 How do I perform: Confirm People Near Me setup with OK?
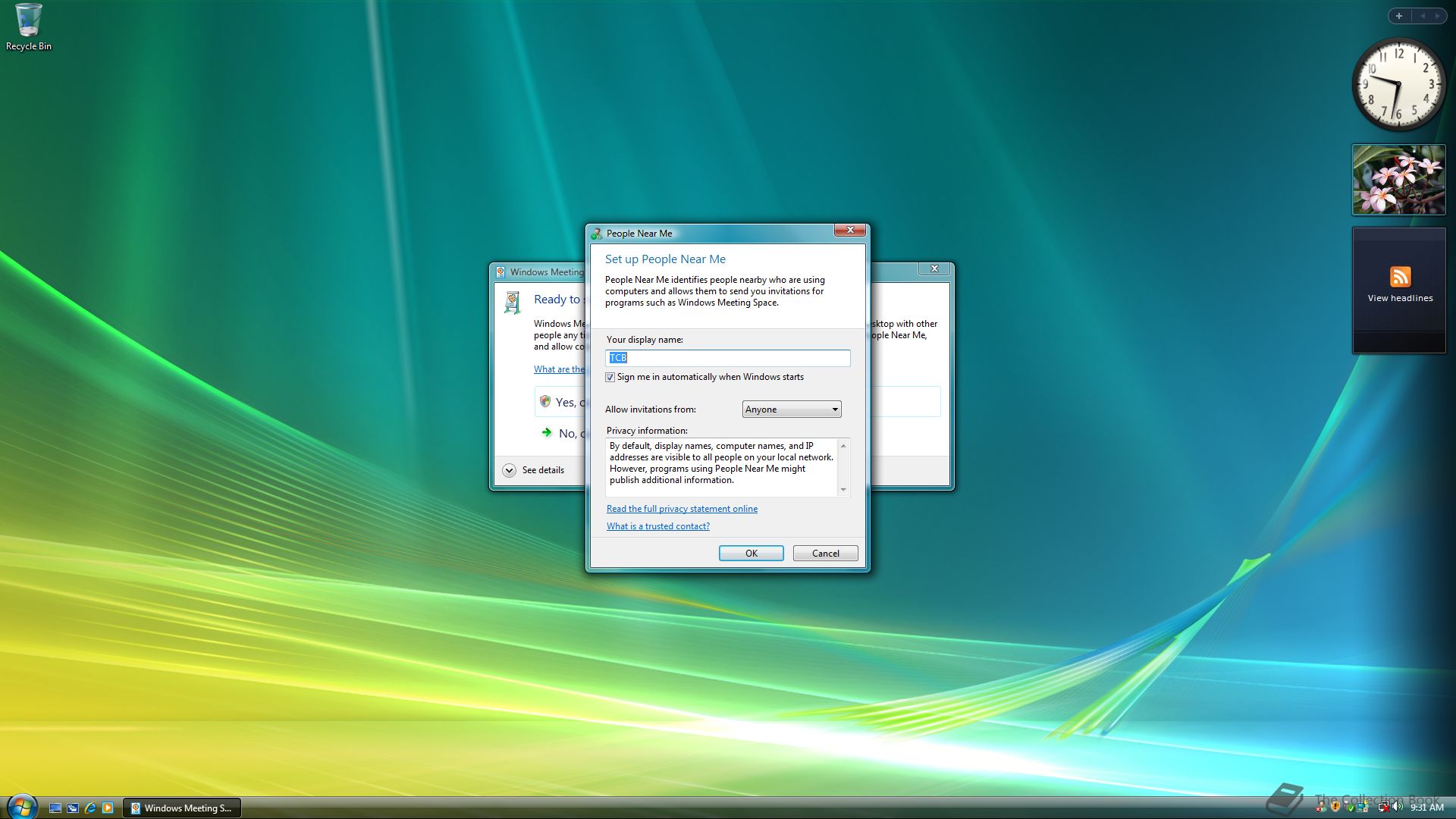751,554
